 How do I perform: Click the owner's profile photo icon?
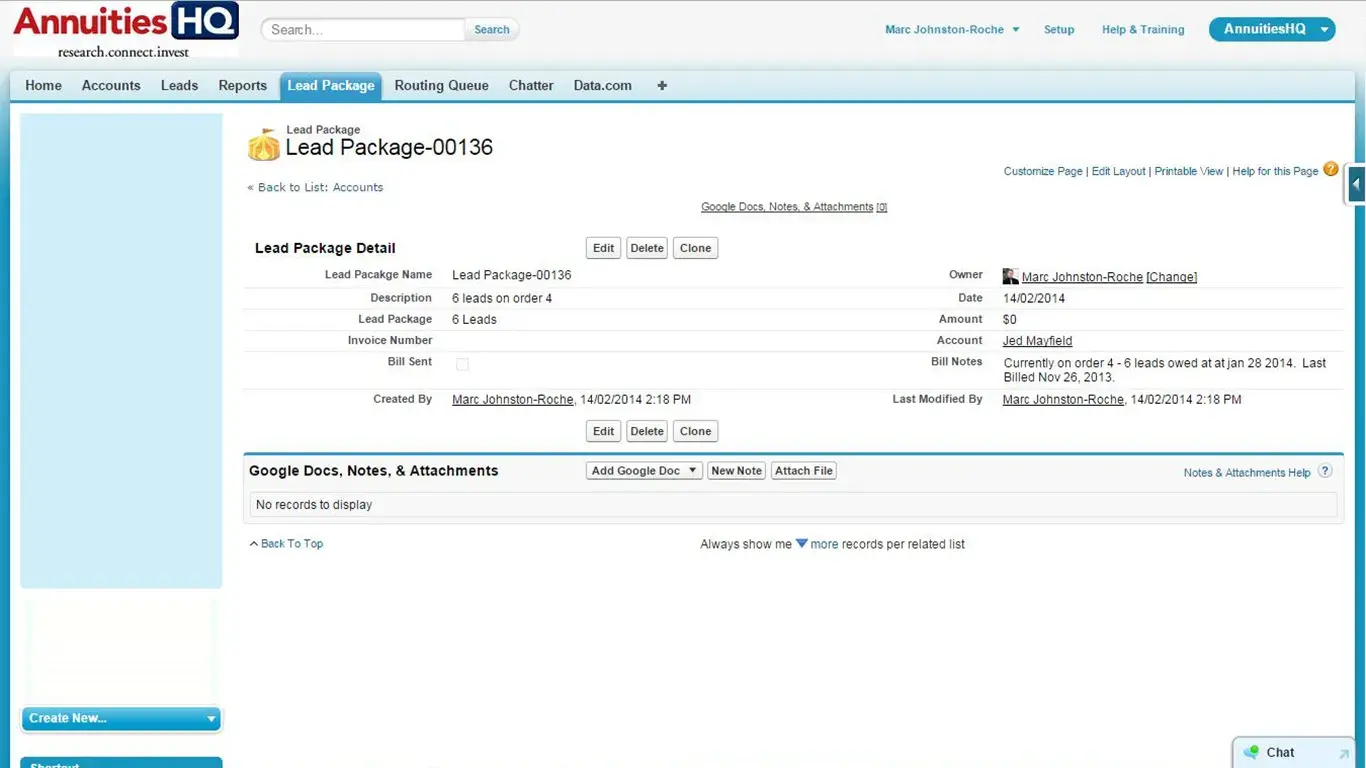click(1010, 276)
